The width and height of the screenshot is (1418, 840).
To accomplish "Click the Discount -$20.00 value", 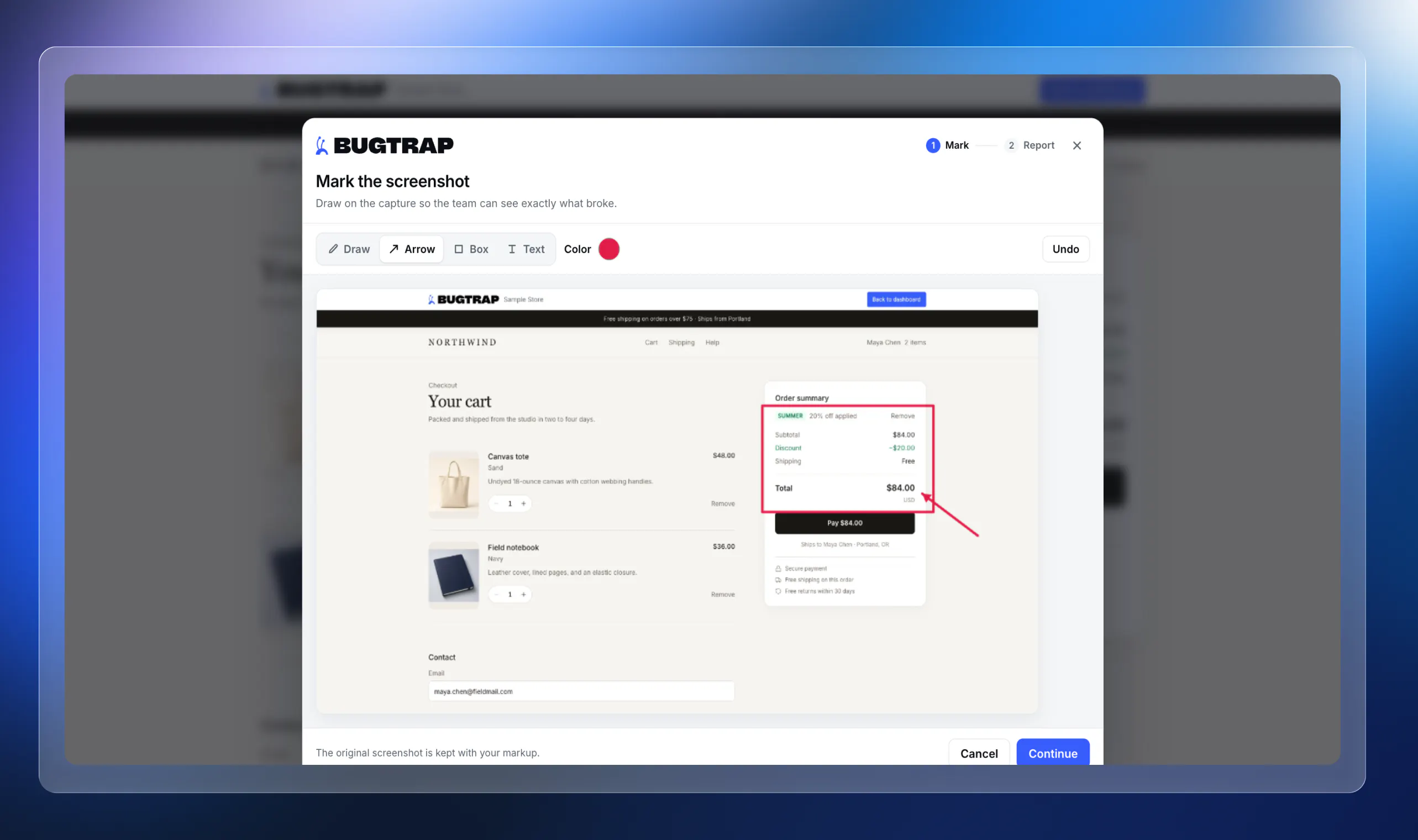I will click(901, 448).
